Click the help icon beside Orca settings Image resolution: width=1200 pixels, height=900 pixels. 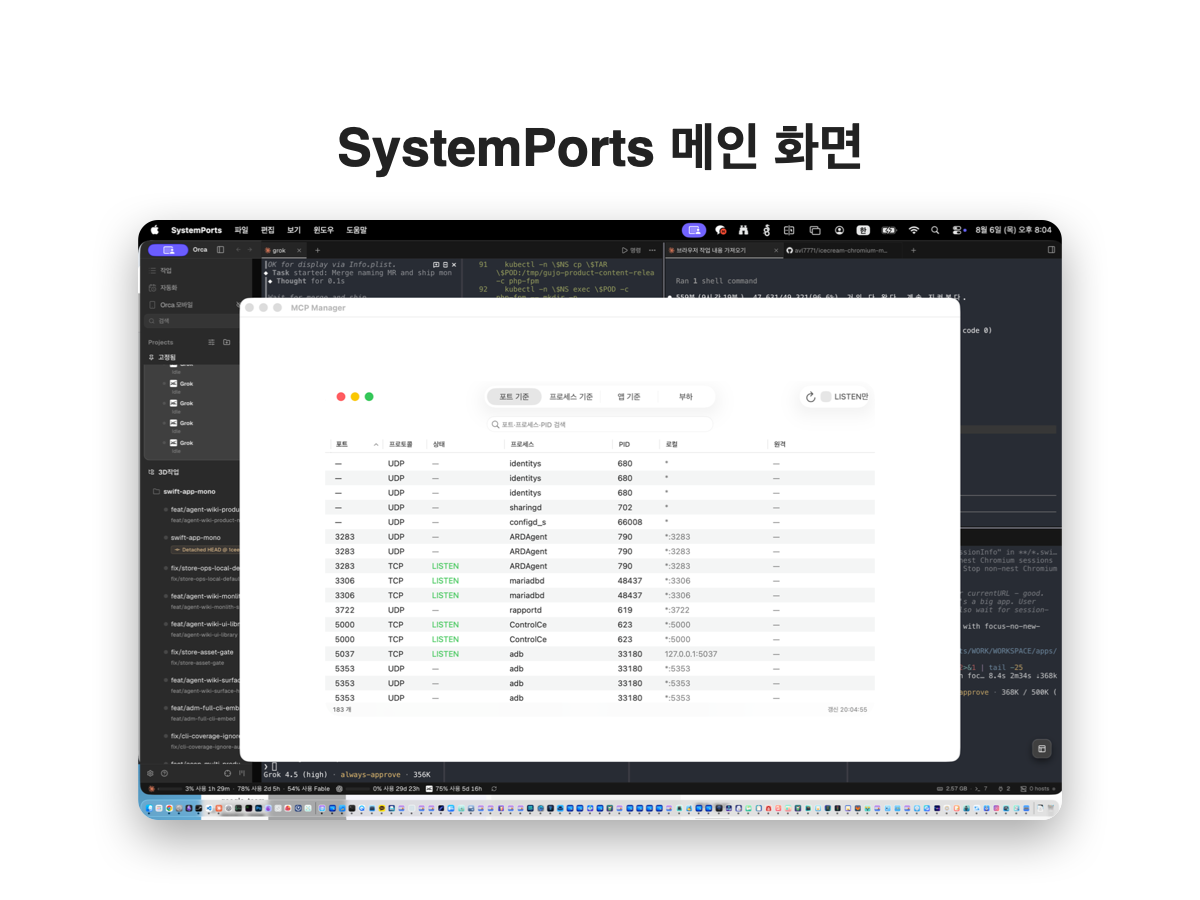point(164,773)
